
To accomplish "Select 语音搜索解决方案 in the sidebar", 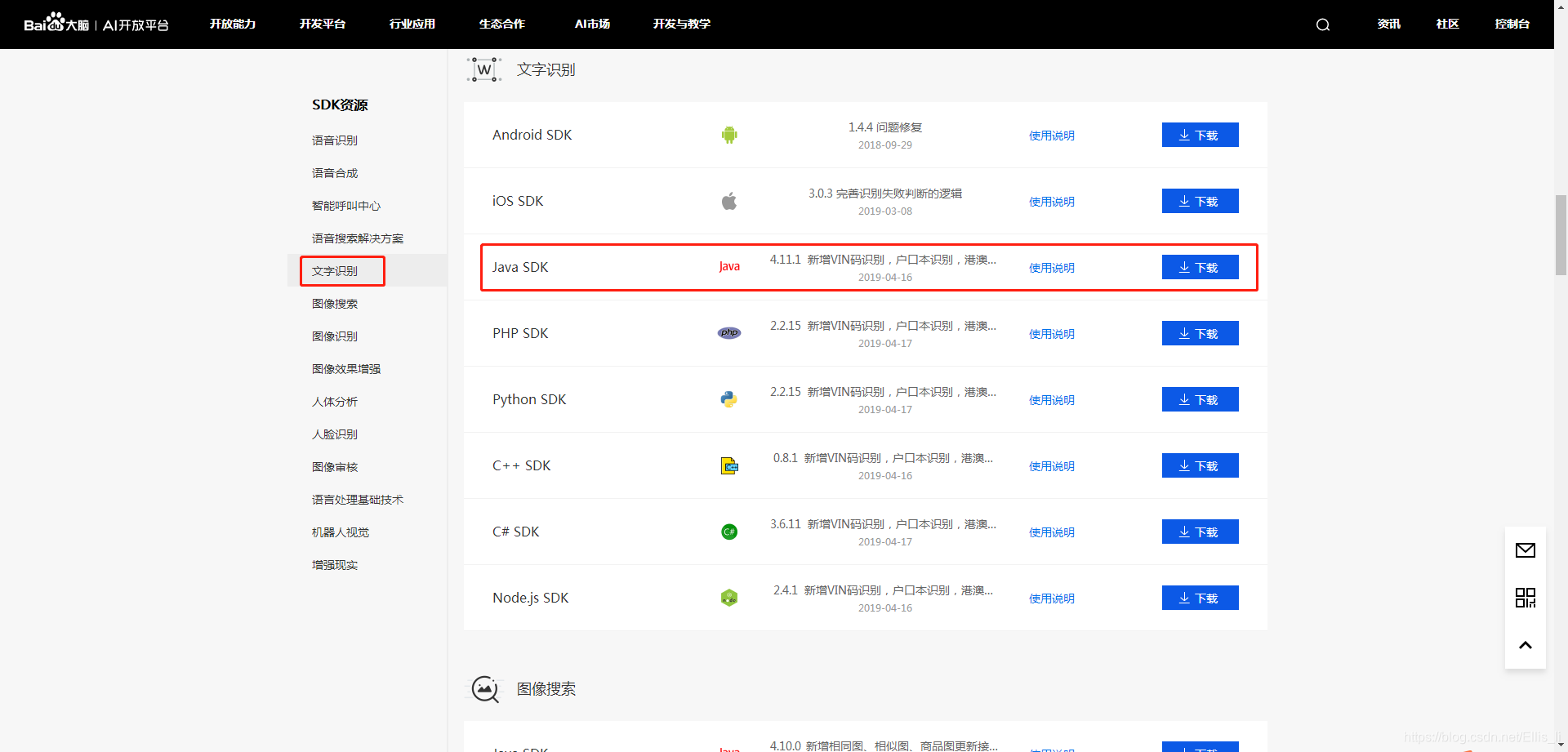I will (358, 238).
